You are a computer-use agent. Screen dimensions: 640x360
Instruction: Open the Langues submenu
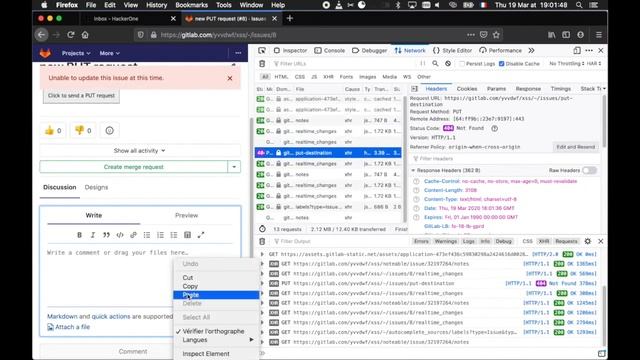click(216, 340)
